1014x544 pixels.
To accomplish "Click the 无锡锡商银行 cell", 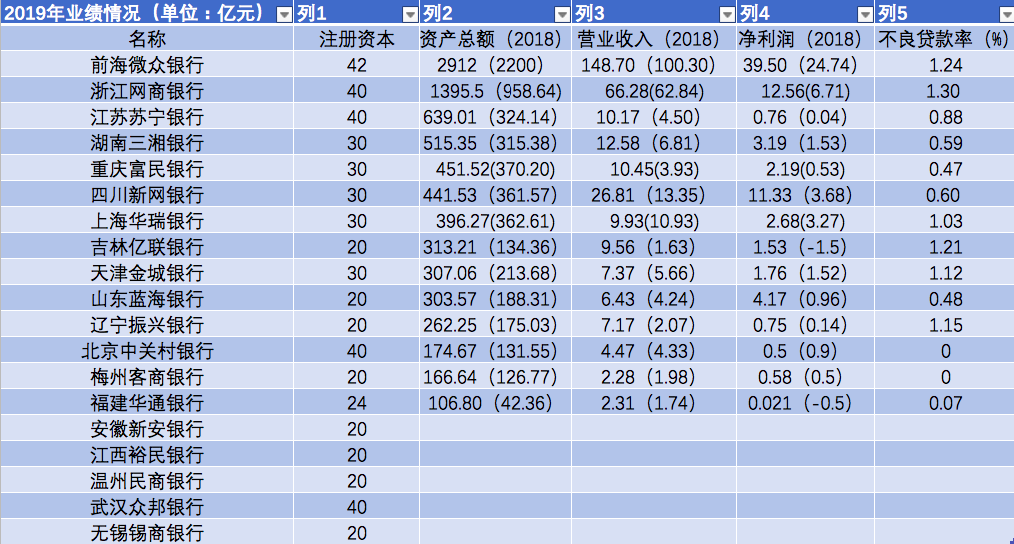I will point(147,532).
